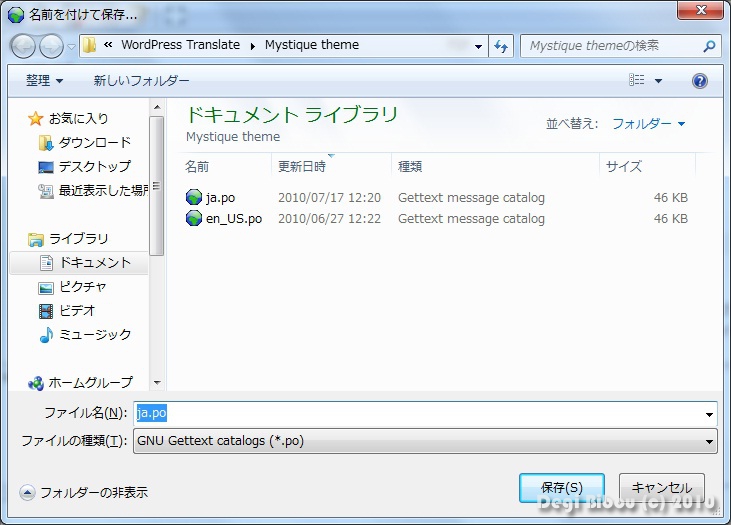The width and height of the screenshot is (731, 525).
Task: Open address bar history dropdown arrow
Action: pos(478,46)
